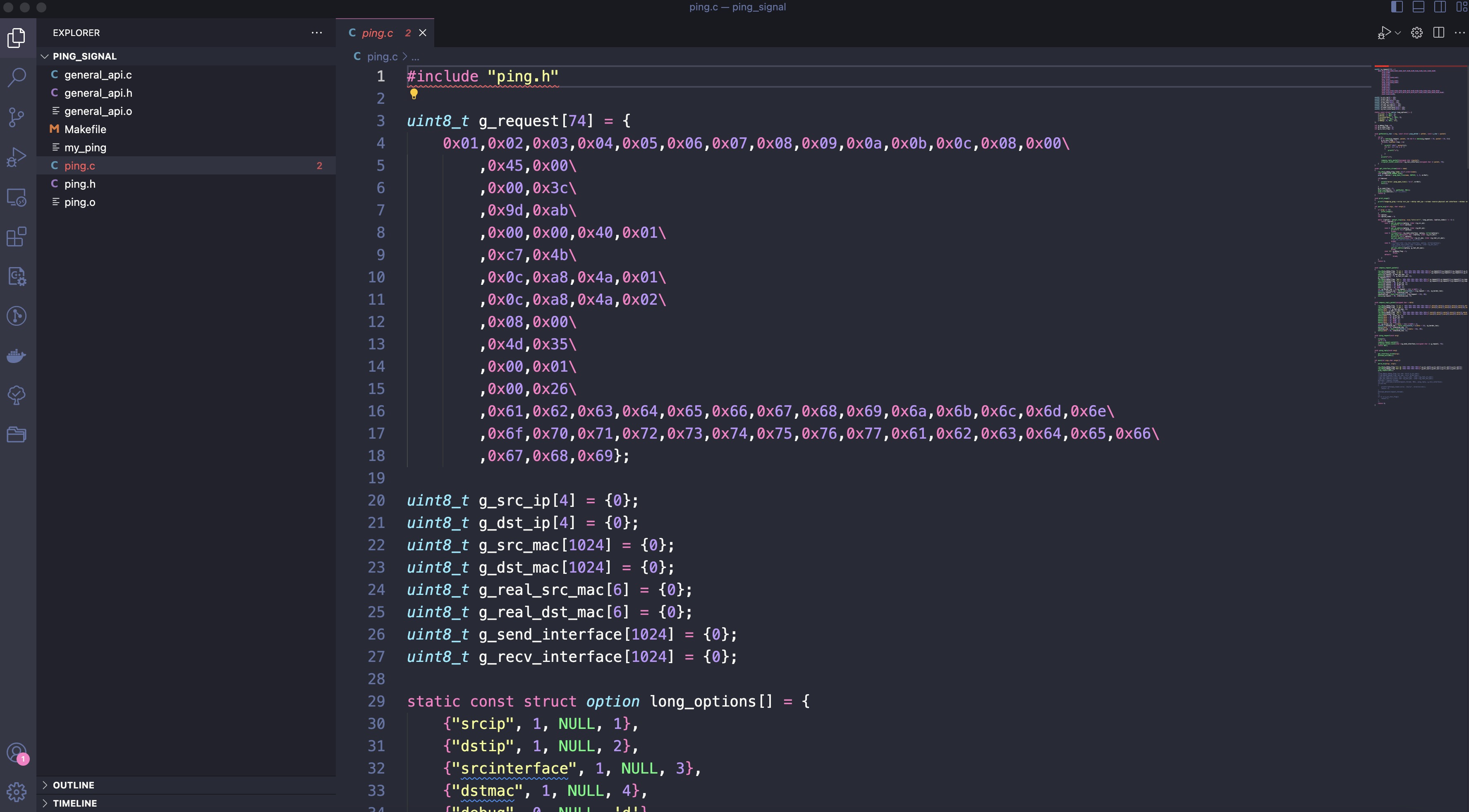The image size is (1469, 812).
Task: Click g_src_ip declaration on line 20
Action: click(522, 500)
